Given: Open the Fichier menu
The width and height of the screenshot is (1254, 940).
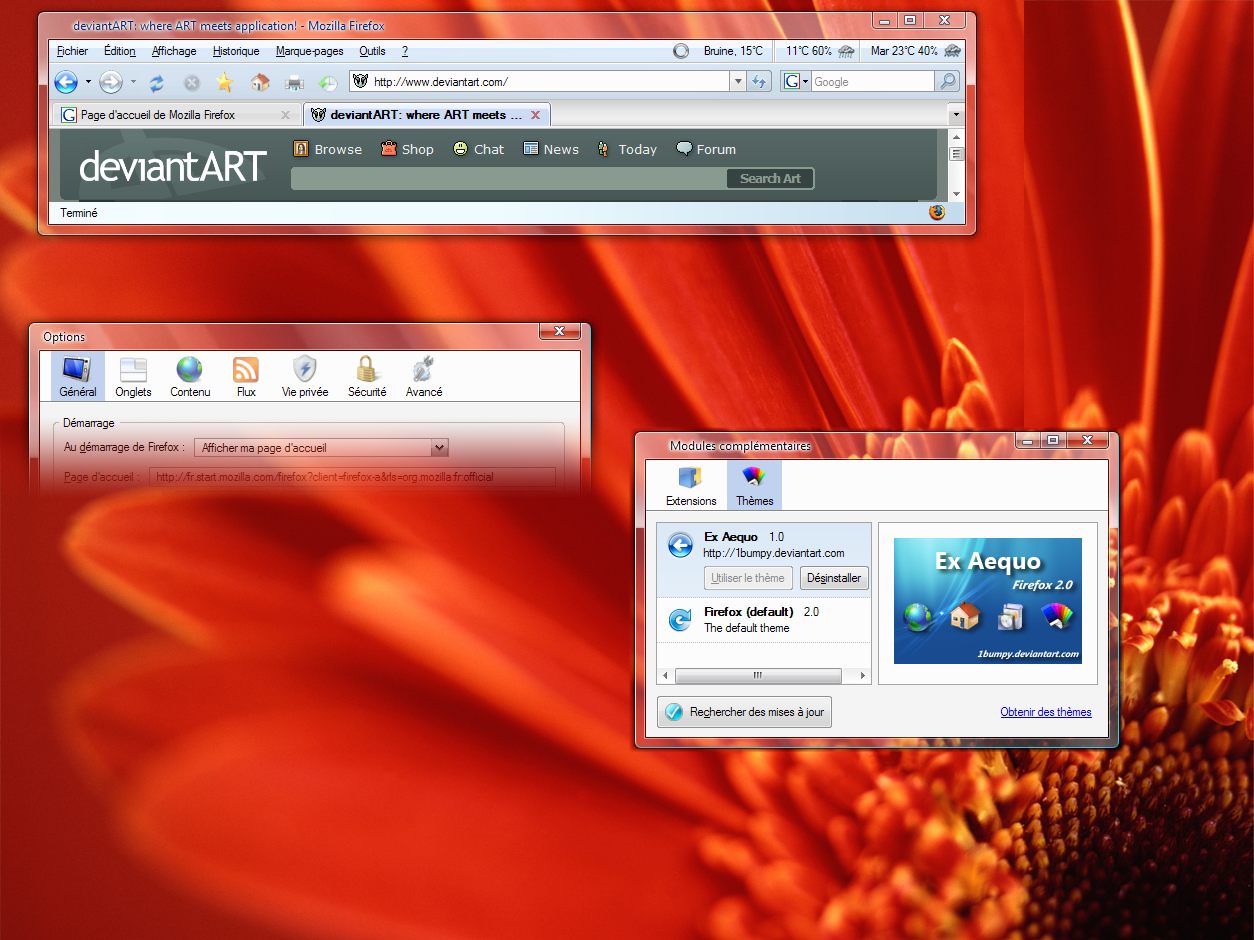Looking at the screenshot, I should pos(72,51).
